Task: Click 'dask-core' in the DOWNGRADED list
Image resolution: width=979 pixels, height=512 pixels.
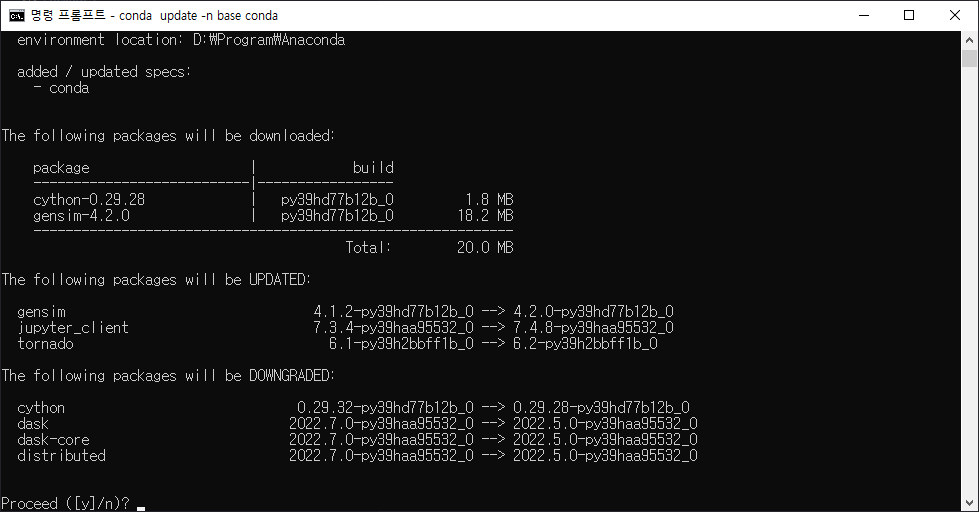Action: [x=53, y=440]
